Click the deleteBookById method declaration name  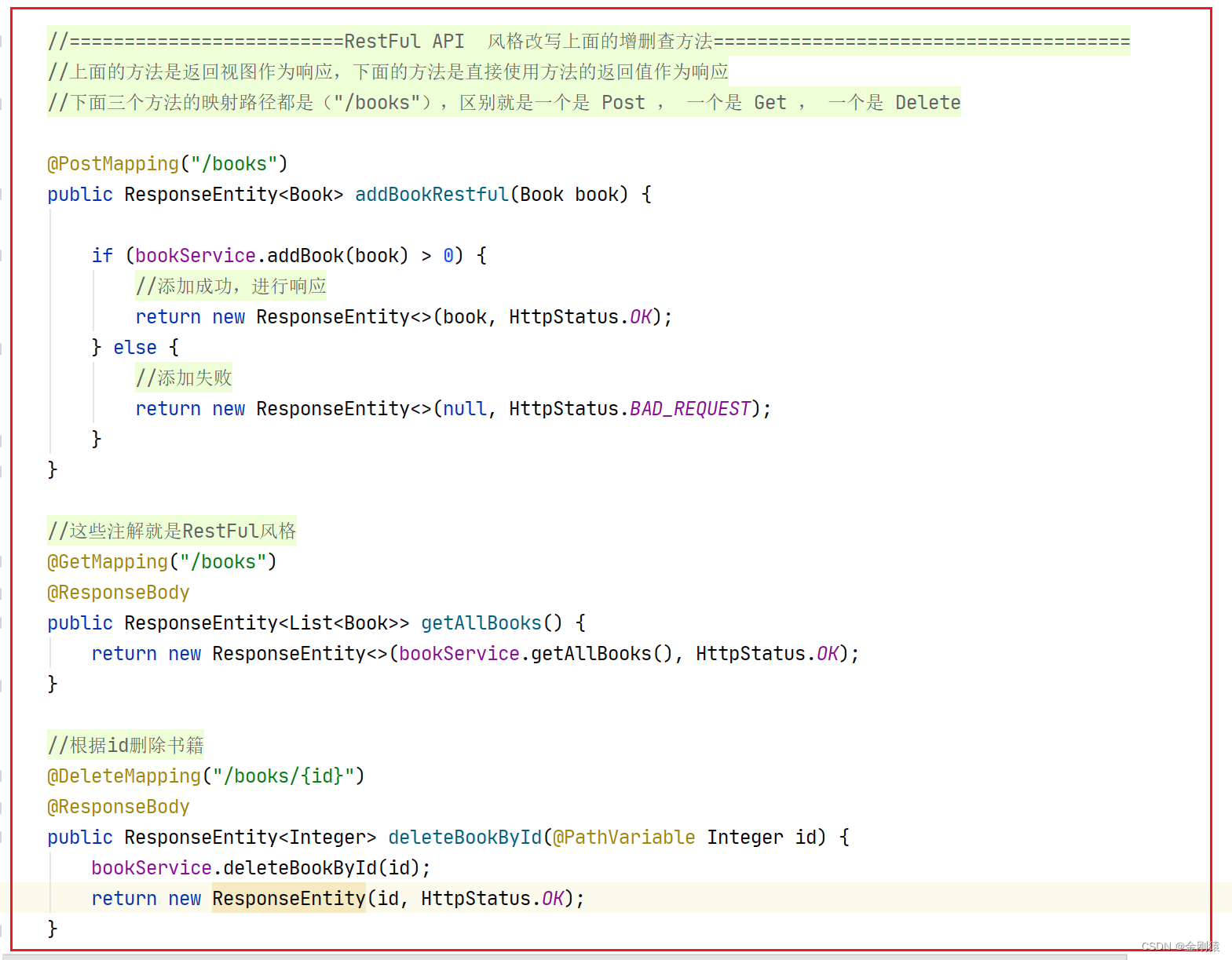pos(465,838)
